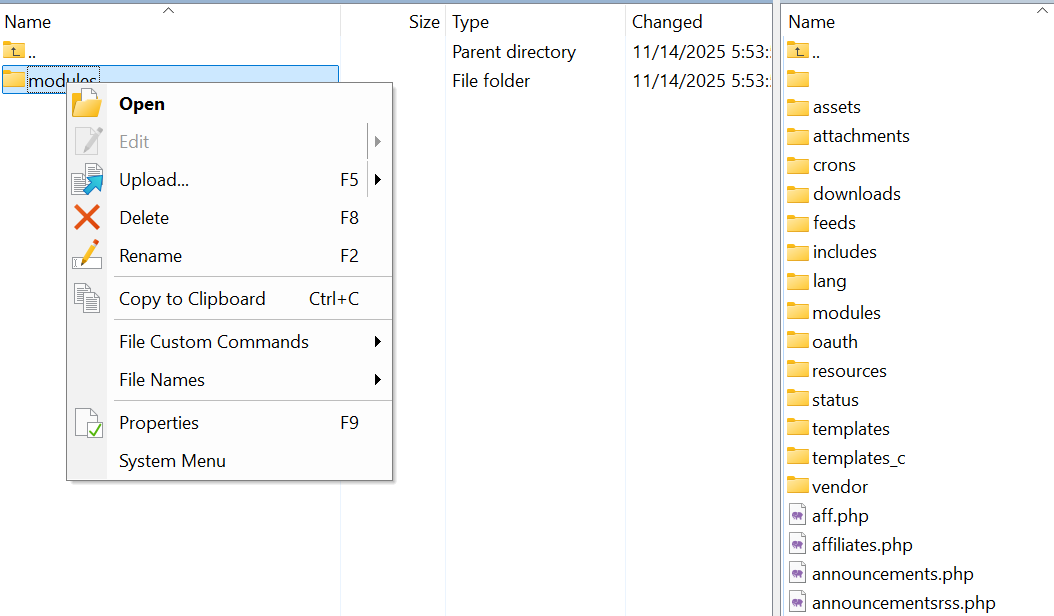
Task: Click the red X Delete icon
Action: click(87, 218)
